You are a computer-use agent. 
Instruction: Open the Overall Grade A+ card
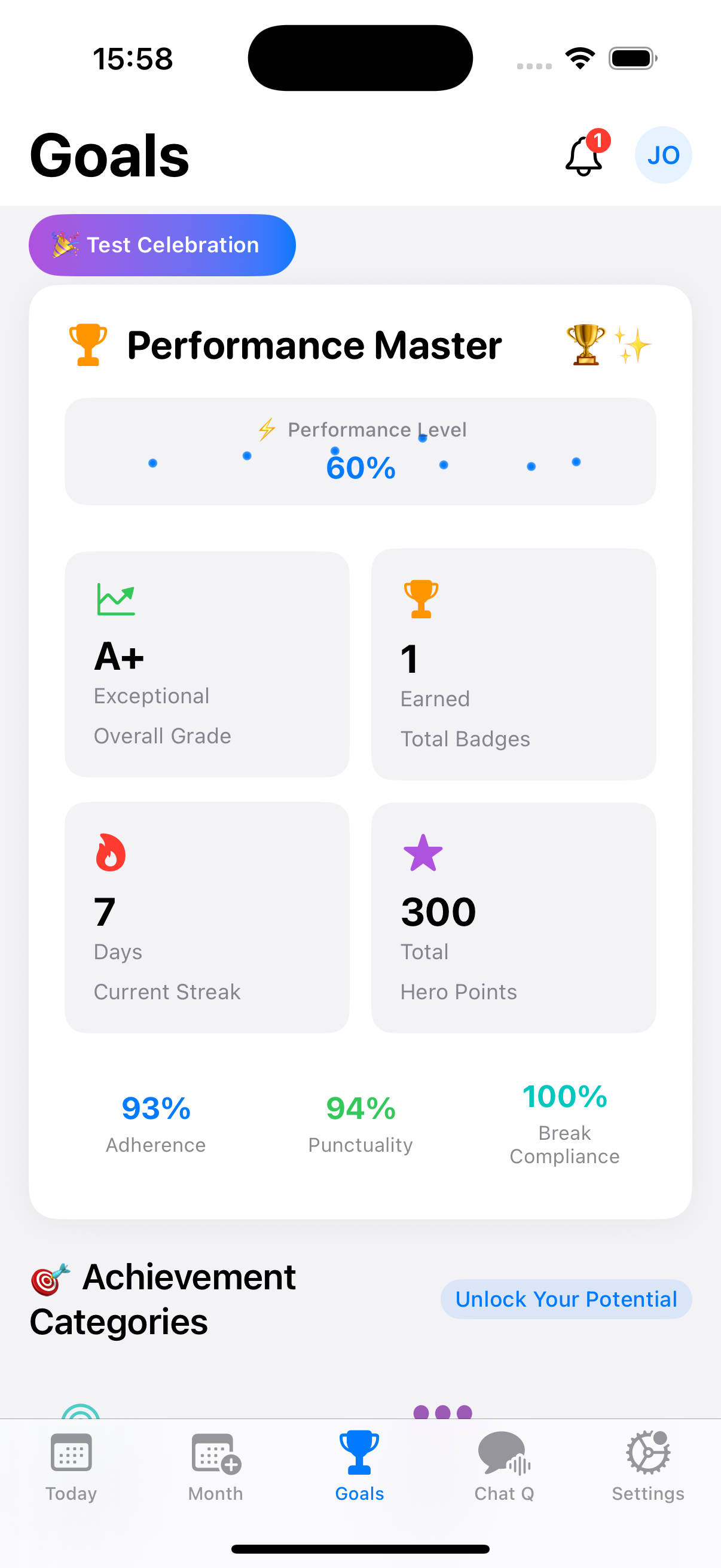click(207, 664)
